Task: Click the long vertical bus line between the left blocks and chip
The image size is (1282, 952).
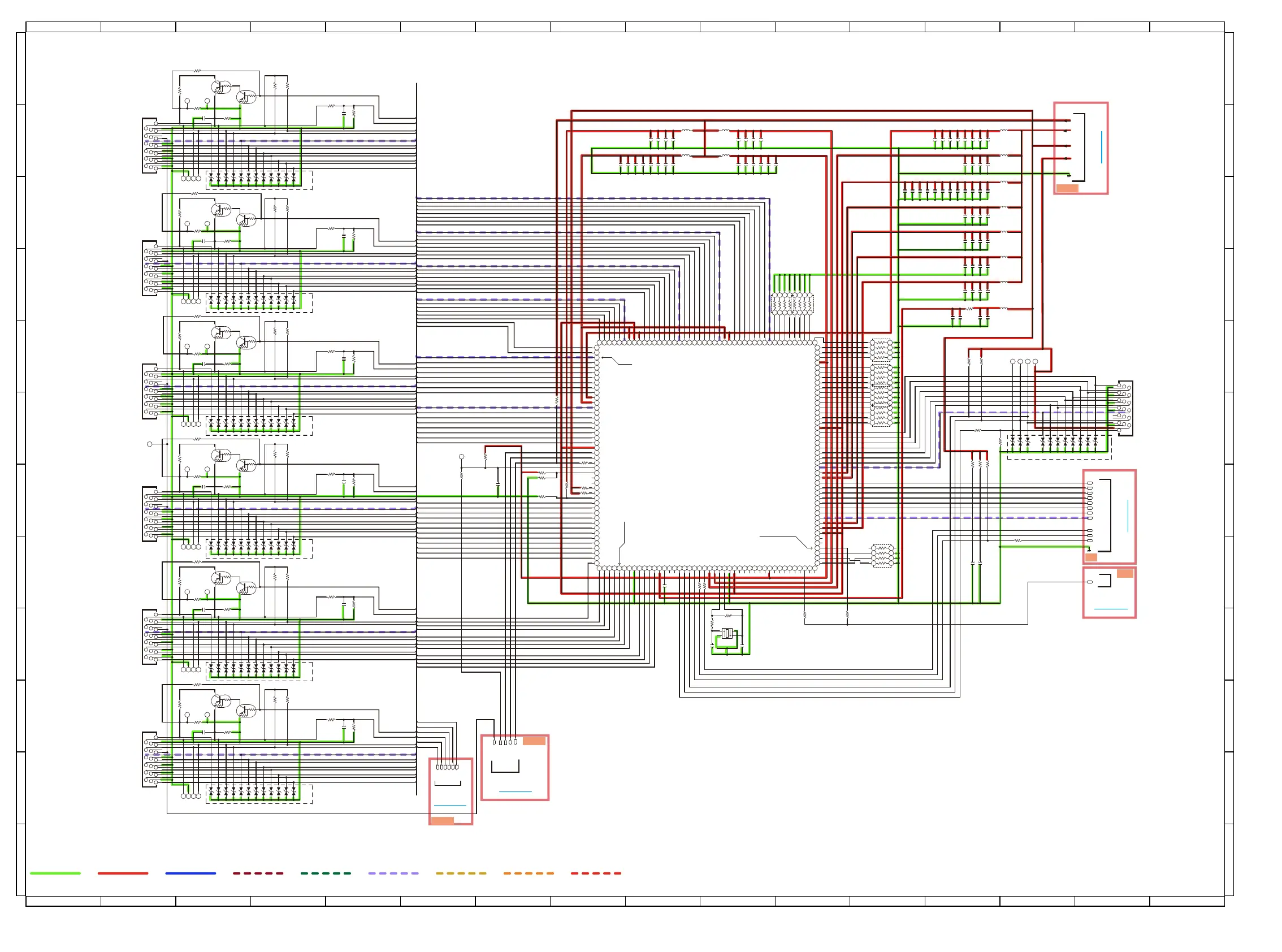Action: (x=417, y=439)
